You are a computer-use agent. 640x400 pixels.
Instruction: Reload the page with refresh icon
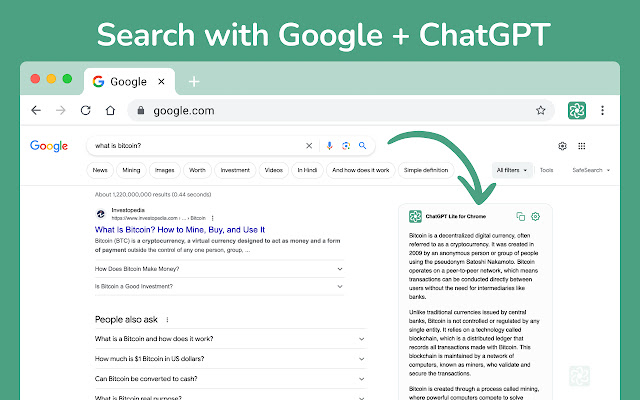(x=85, y=110)
